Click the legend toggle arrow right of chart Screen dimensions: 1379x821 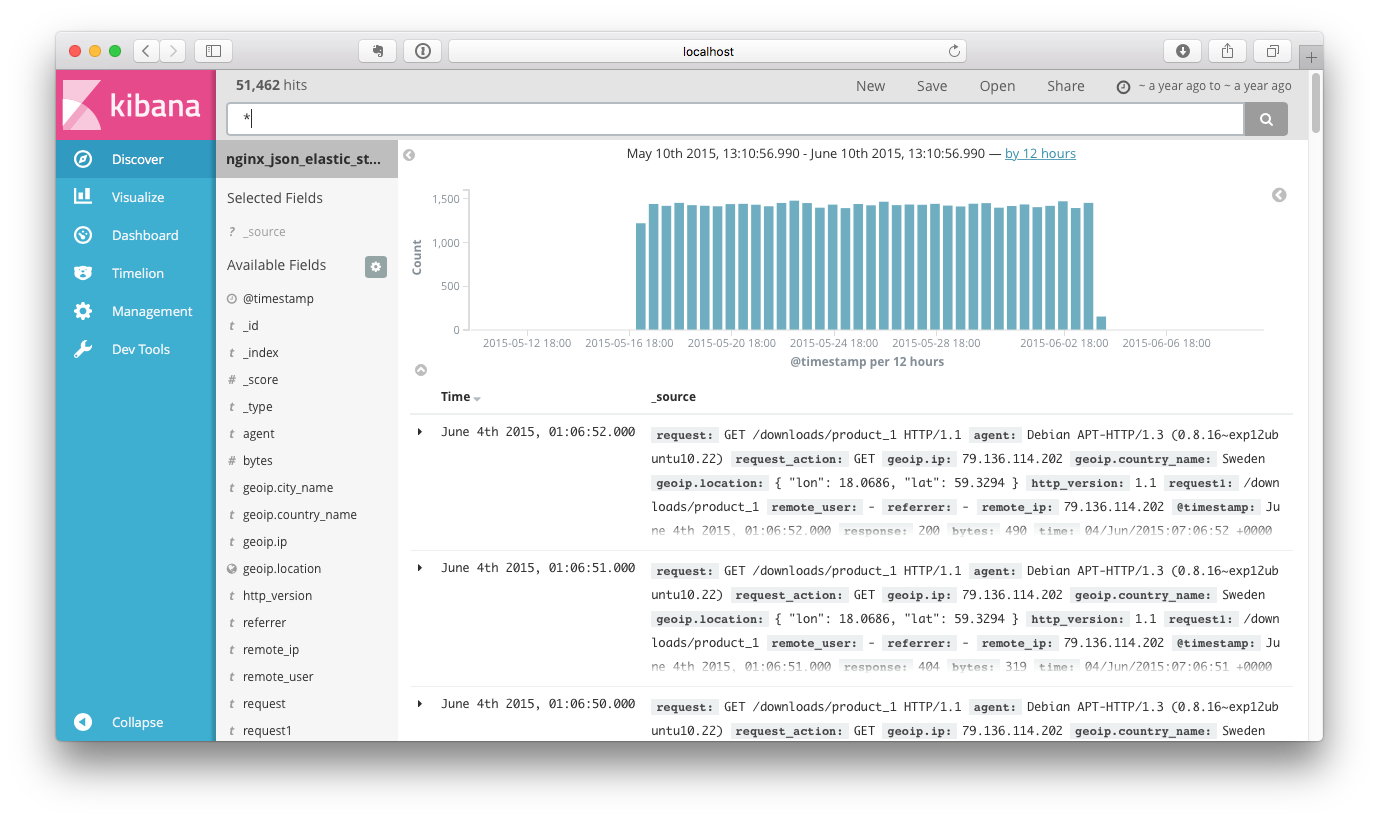[x=1279, y=195]
